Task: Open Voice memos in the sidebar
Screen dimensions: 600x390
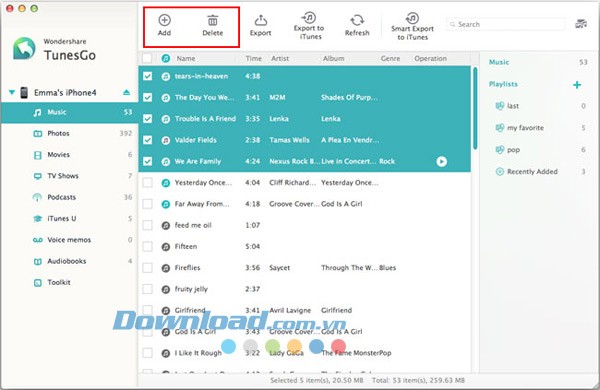Action: (x=69, y=240)
